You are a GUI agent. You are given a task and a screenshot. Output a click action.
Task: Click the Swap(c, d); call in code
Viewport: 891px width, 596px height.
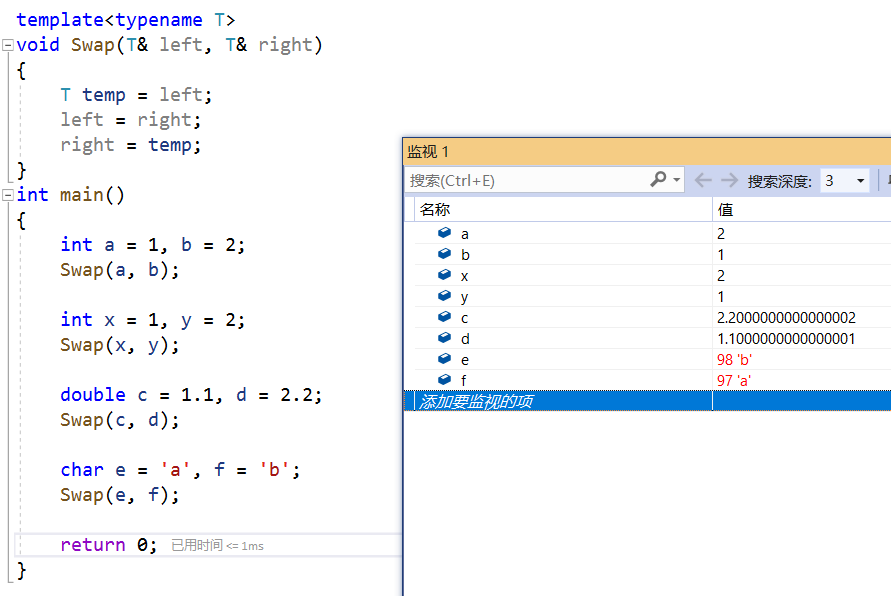click(119, 420)
